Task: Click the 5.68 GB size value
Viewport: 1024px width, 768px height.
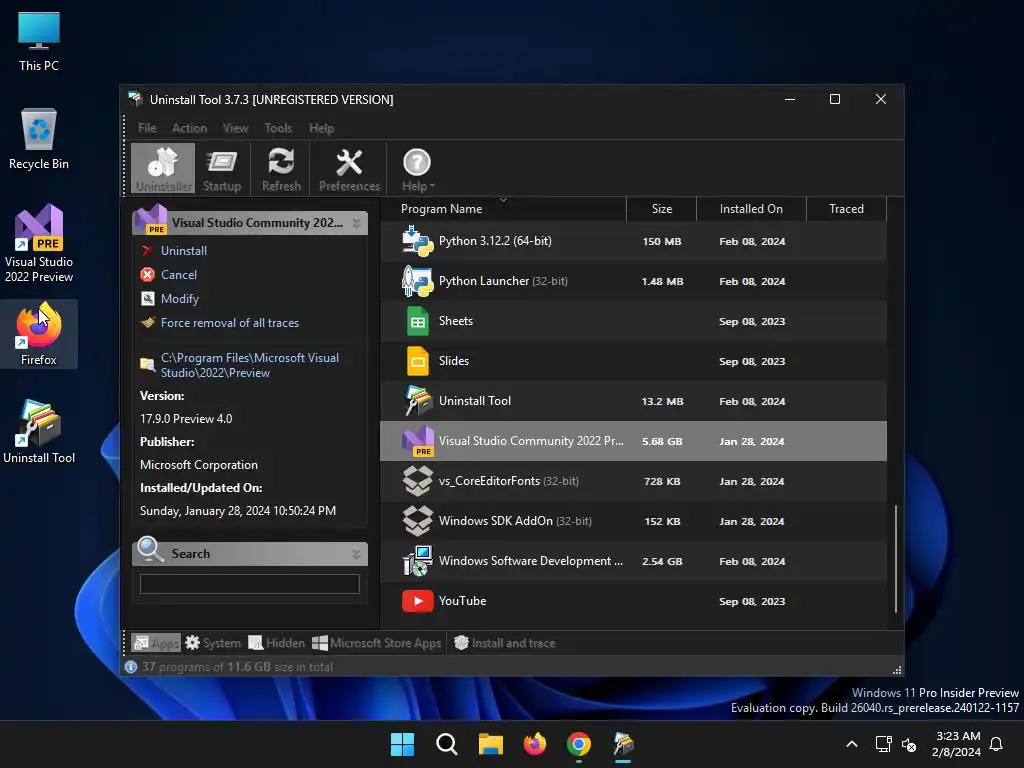Action: point(662,441)
